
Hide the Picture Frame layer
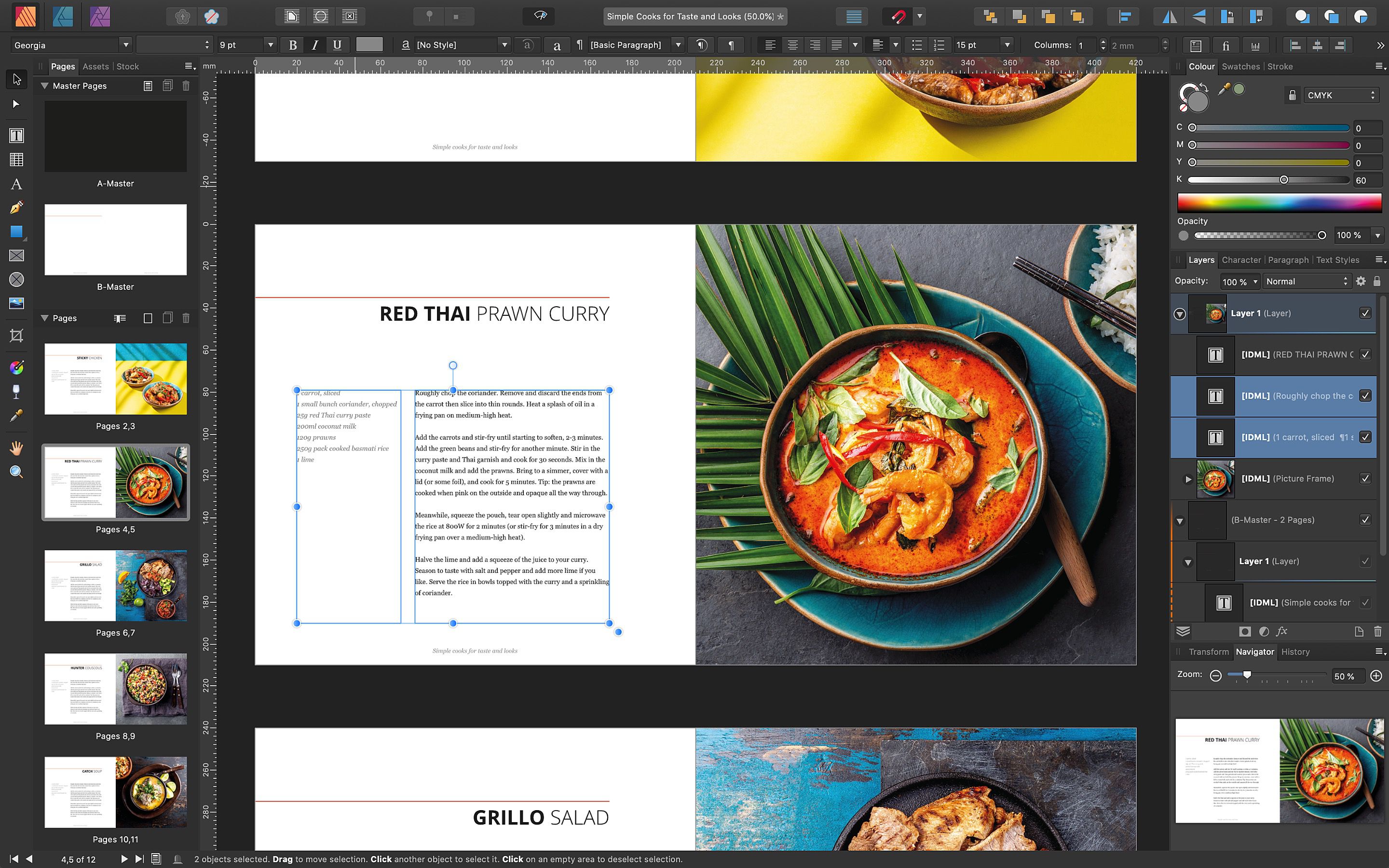[1367, 478]
